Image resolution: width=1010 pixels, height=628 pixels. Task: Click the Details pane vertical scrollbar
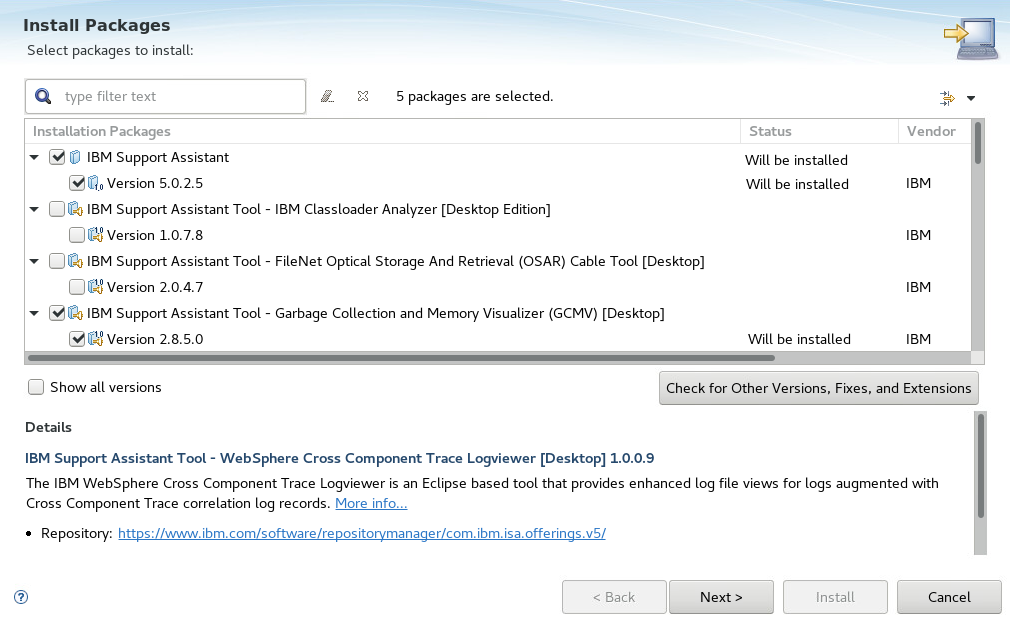click(x=980, y=466)
